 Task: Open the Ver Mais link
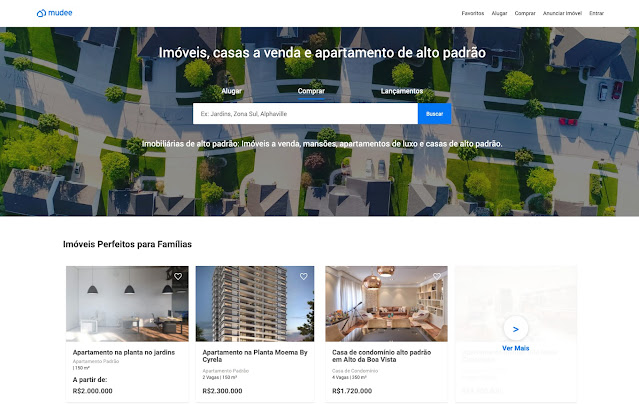click(516, 348)
